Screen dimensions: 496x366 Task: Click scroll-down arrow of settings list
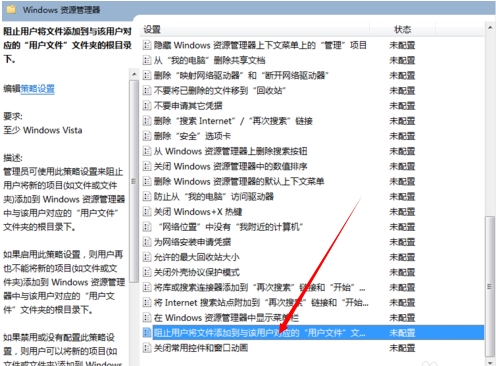click(x=490, y=362)
